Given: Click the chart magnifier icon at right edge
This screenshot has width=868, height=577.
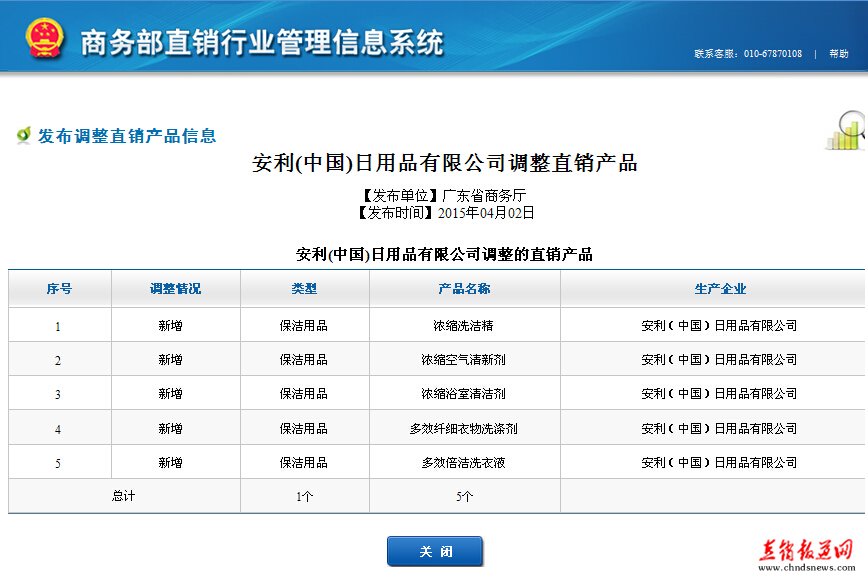Looking at the screenshot, I should click(x=846, y=131).
